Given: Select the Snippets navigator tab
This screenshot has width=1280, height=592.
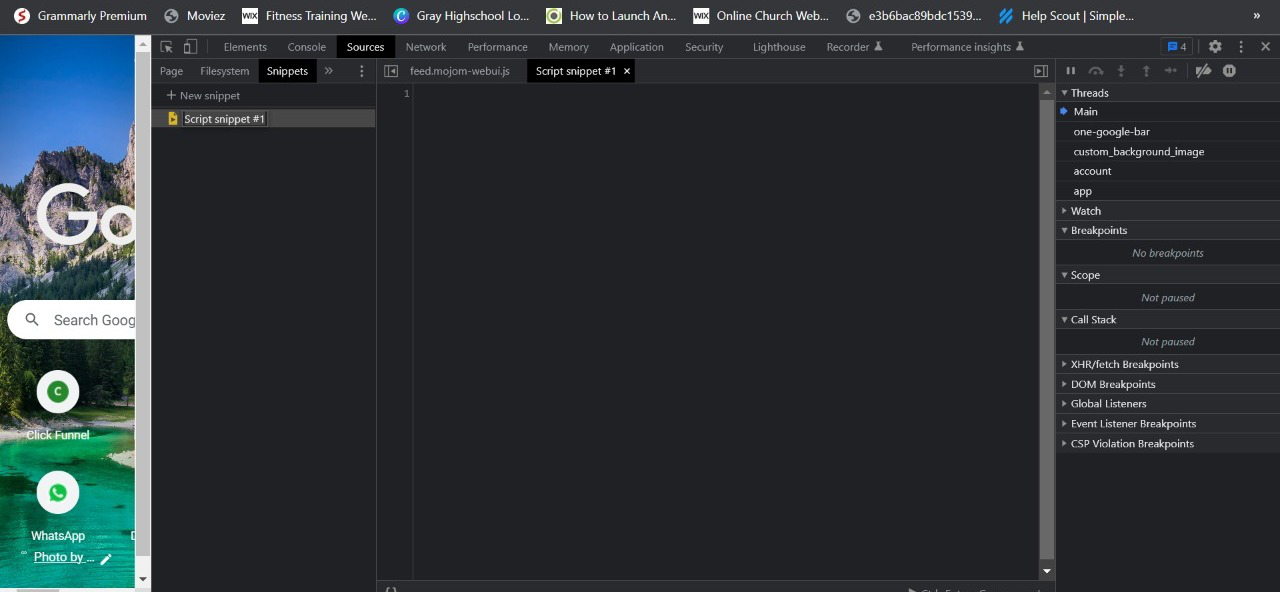Looking at the screenshot, I should coord(287,71).
